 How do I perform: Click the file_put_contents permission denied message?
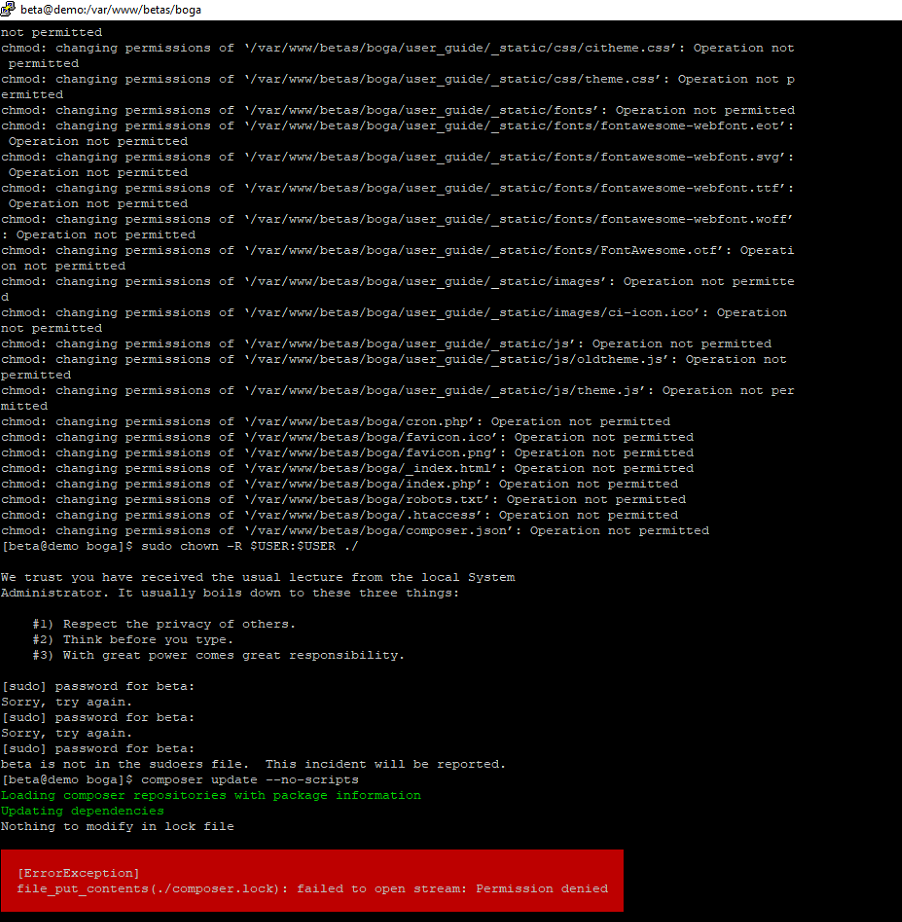pos(312,888)
